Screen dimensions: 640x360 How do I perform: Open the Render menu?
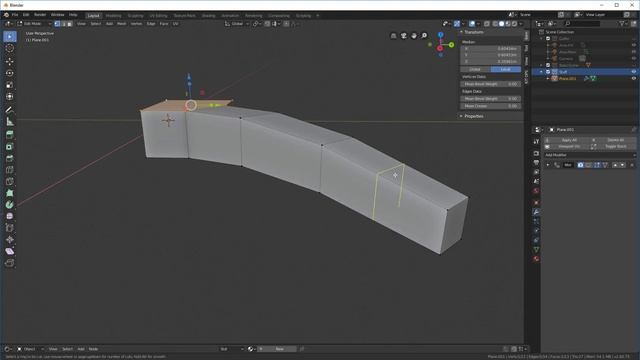click(x=40, y=15)
